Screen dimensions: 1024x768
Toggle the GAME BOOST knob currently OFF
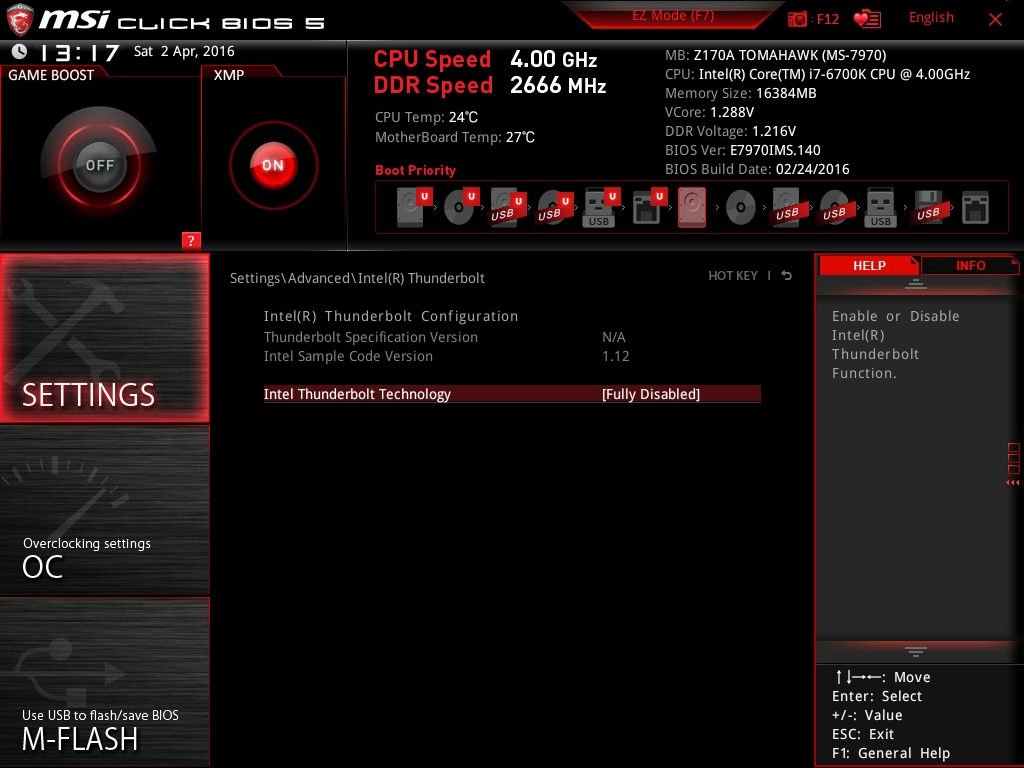pyautogui.click(x=99, y=165)
